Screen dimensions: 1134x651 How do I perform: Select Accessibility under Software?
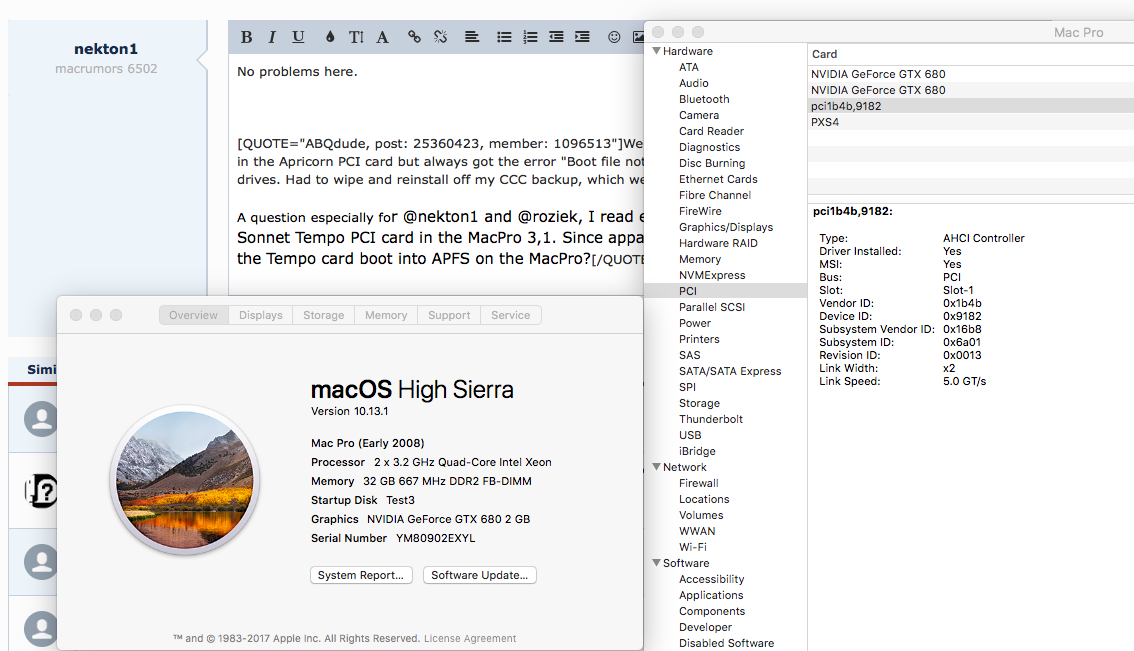point(711,579)
